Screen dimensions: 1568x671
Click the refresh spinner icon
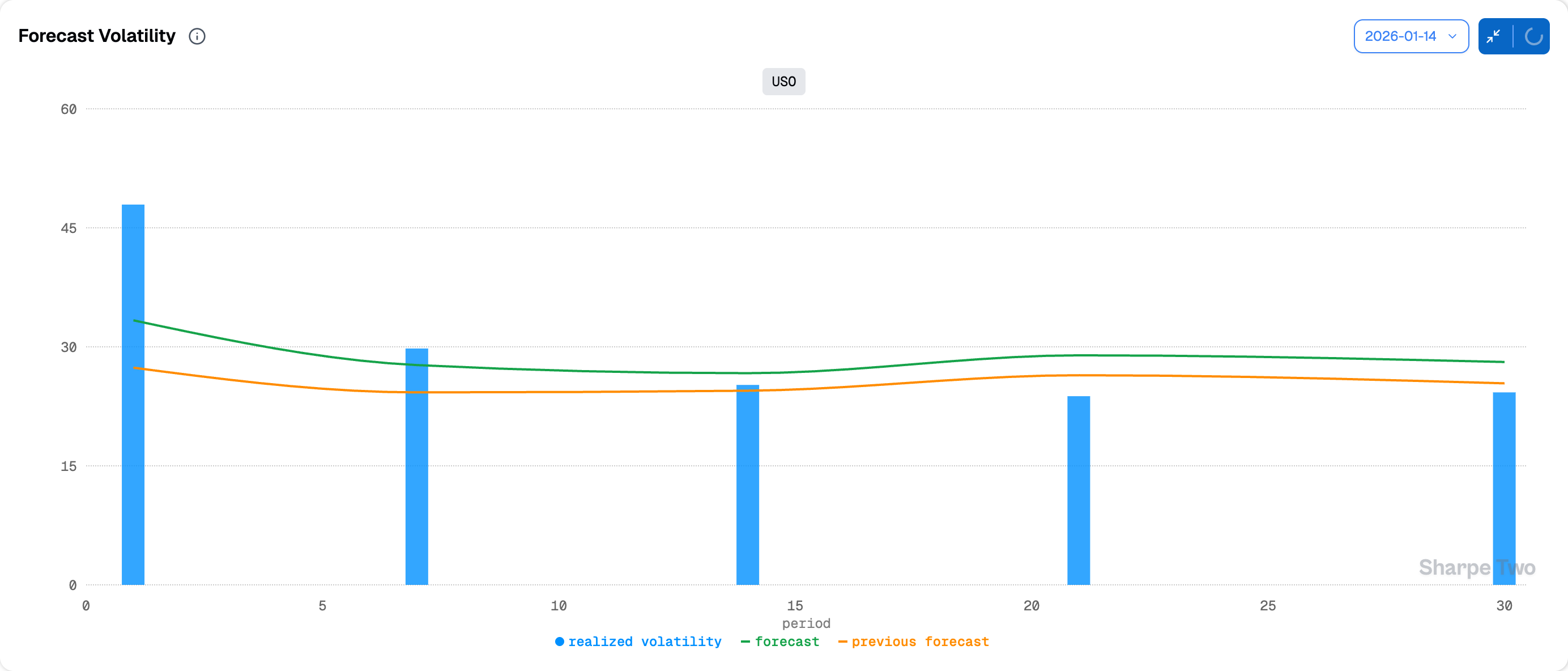[x=1533, y=36]
